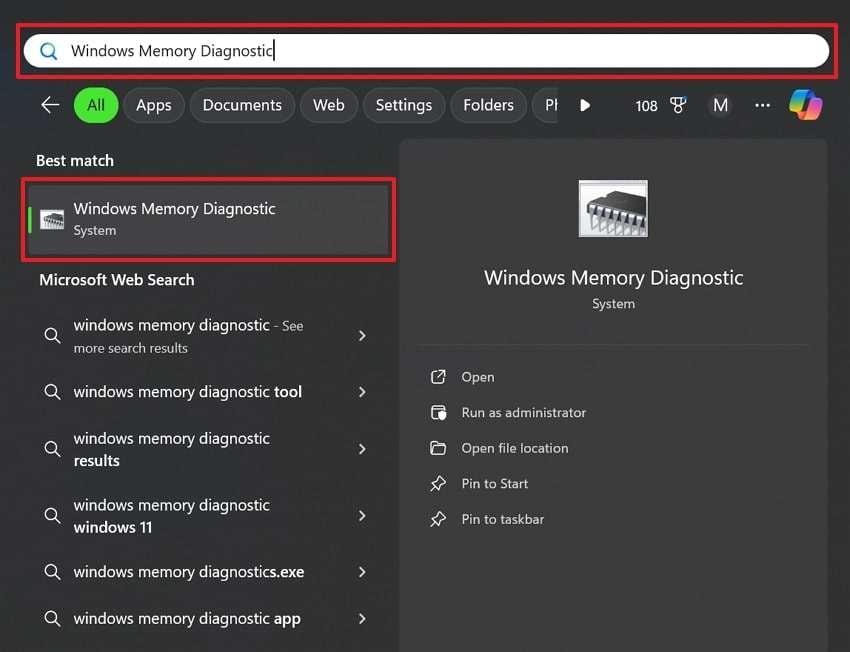Click the Pin to taskbar pin icon
This screenshot has width=850, height=652.
[x=438, y=519]
